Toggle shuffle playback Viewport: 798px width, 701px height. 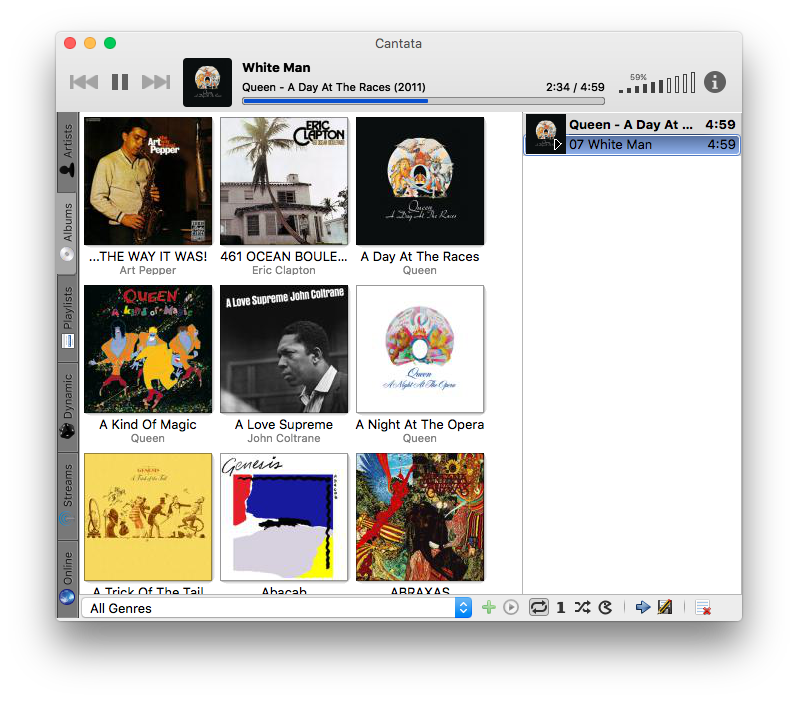583,607
